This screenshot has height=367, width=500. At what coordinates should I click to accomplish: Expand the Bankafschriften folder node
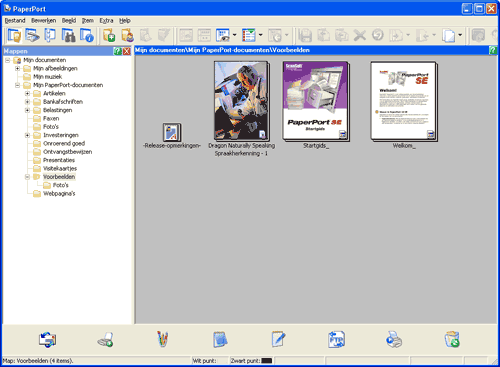[x=27, y=102]
